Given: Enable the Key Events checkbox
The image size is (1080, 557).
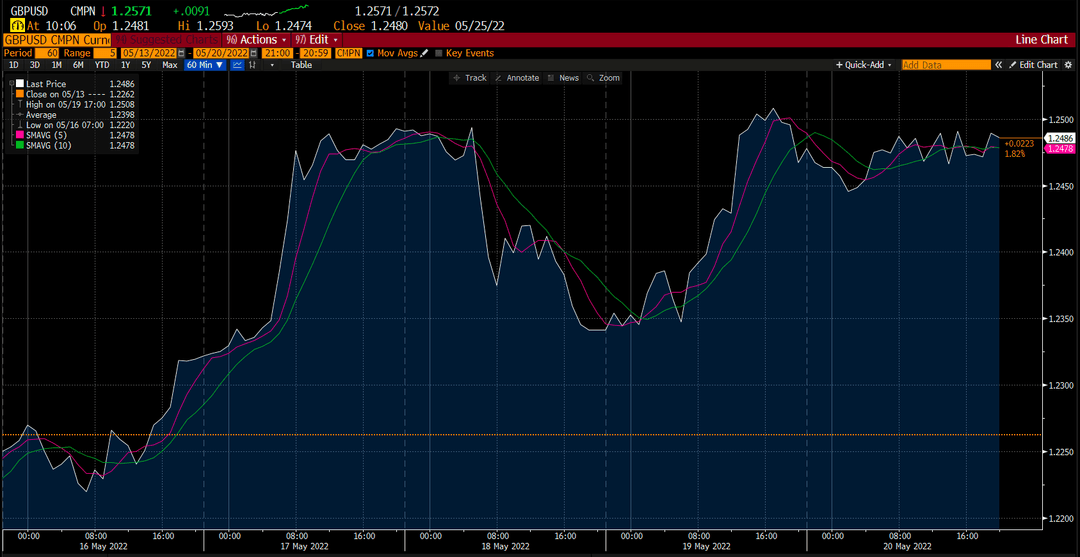Looking at the screenshot, I should pyautogui.click(x=439, y=53).
